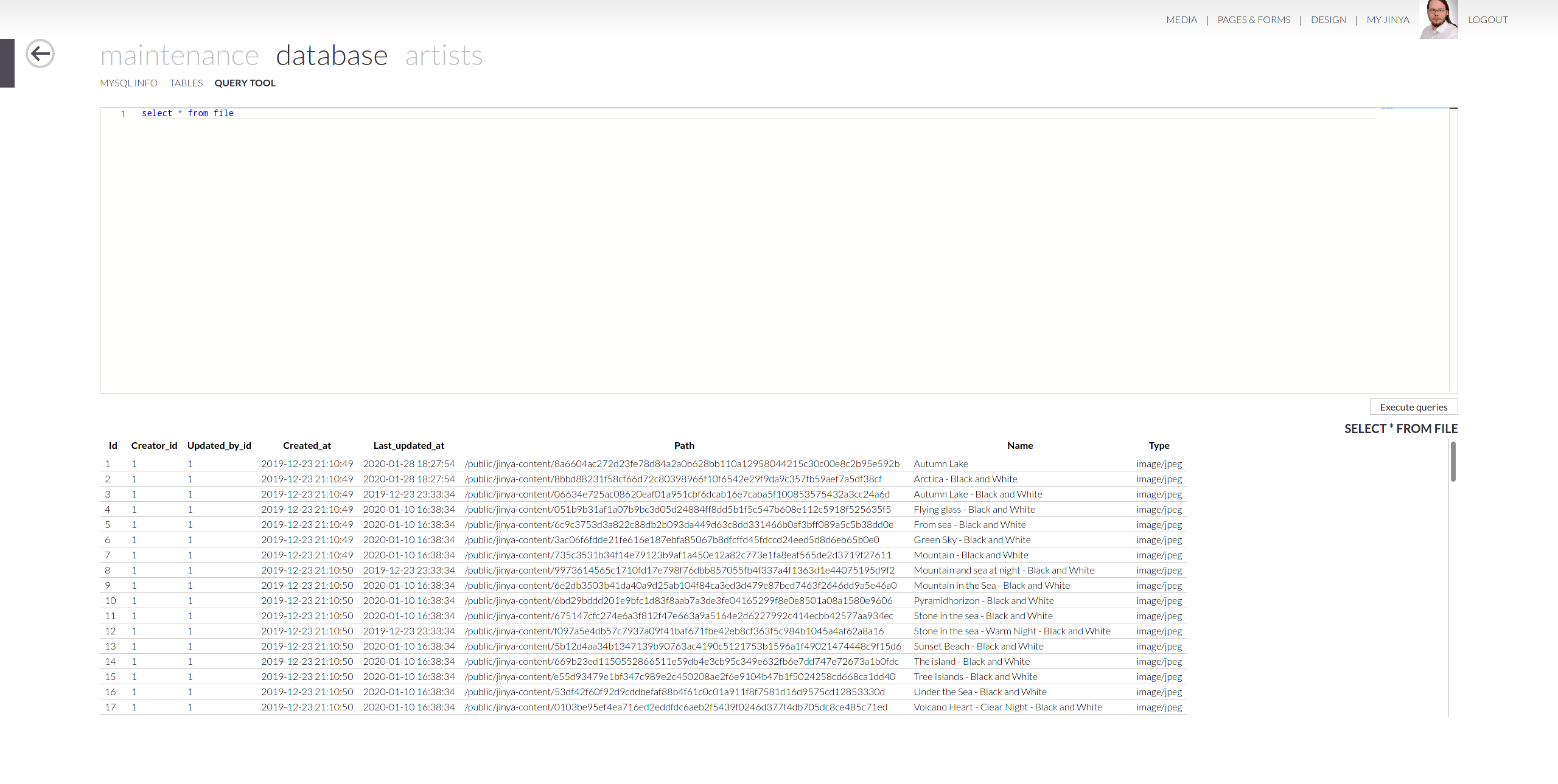
Task: Select the Query Tool tab
Action: pos(245,83)
